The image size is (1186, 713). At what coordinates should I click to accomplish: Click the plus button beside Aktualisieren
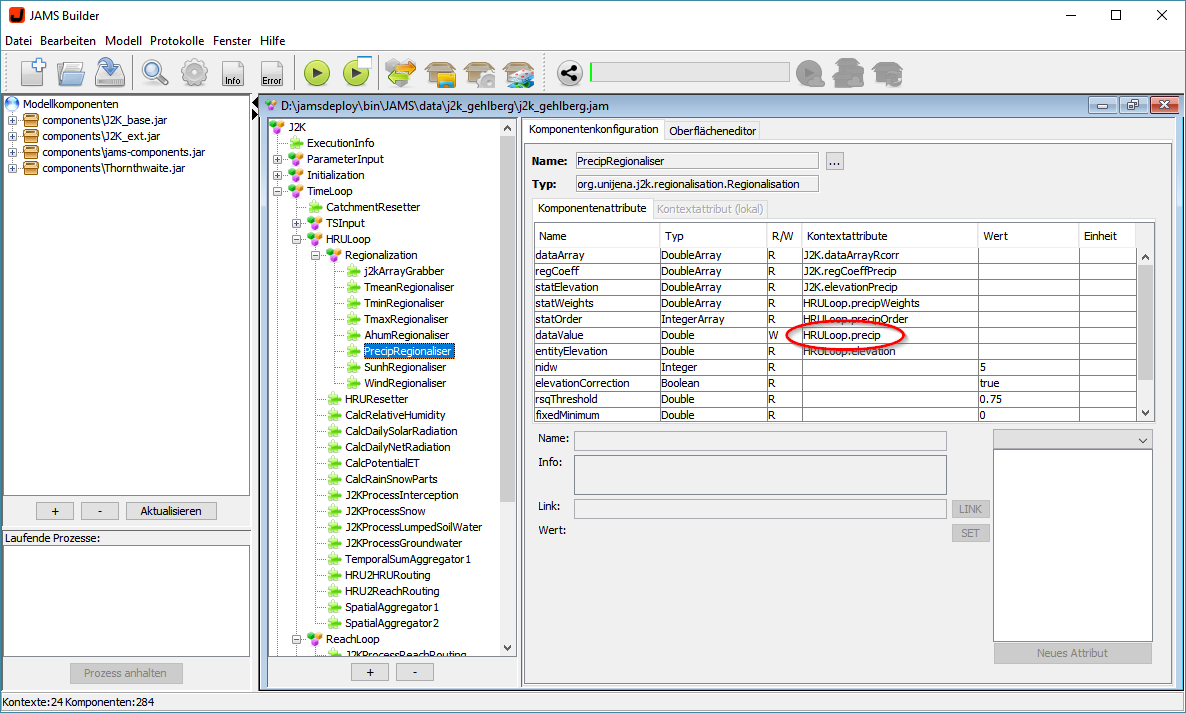(x=55, y=511)
